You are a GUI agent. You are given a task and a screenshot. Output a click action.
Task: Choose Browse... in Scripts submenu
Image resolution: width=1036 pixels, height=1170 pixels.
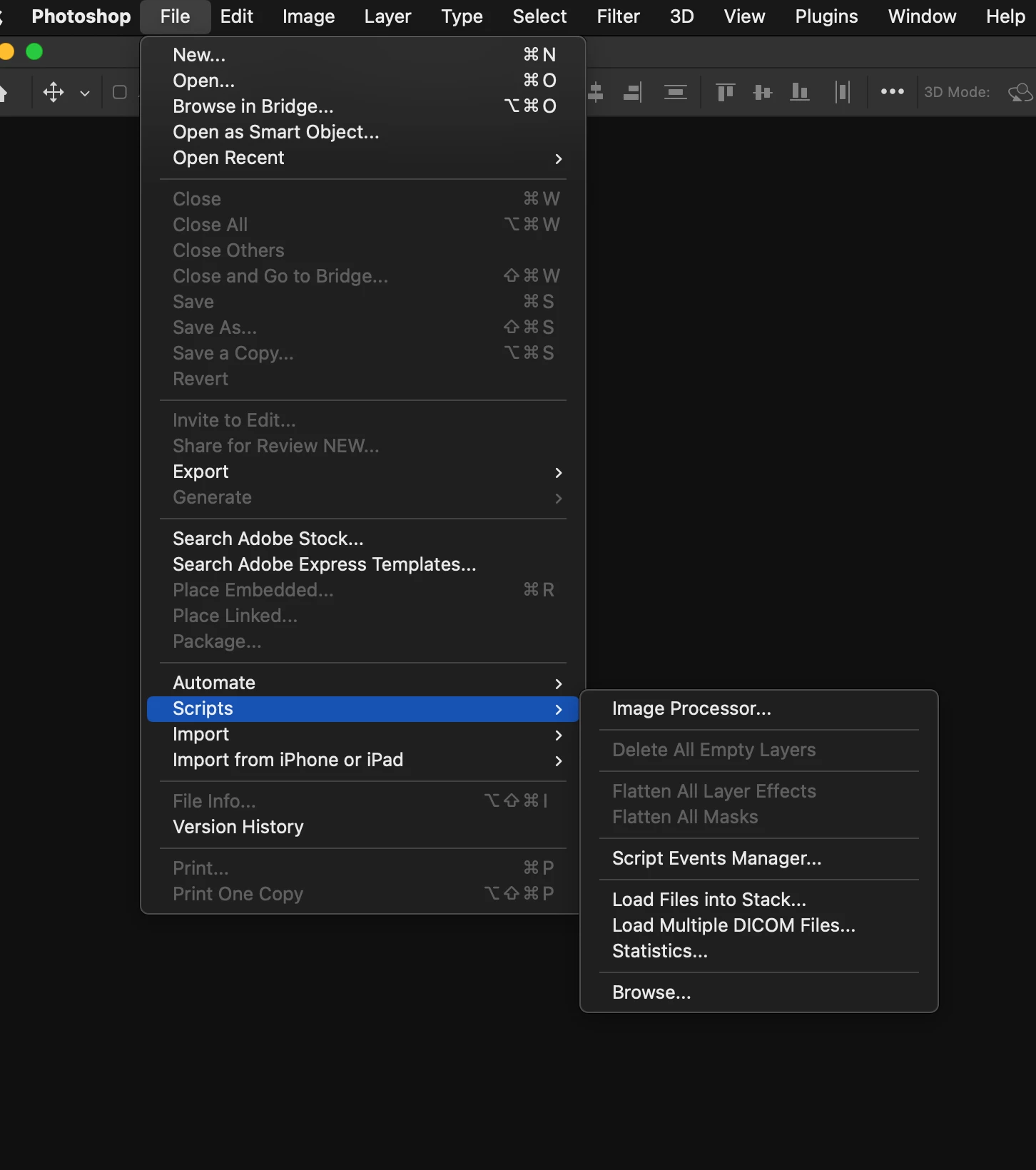tap(759, 992)
